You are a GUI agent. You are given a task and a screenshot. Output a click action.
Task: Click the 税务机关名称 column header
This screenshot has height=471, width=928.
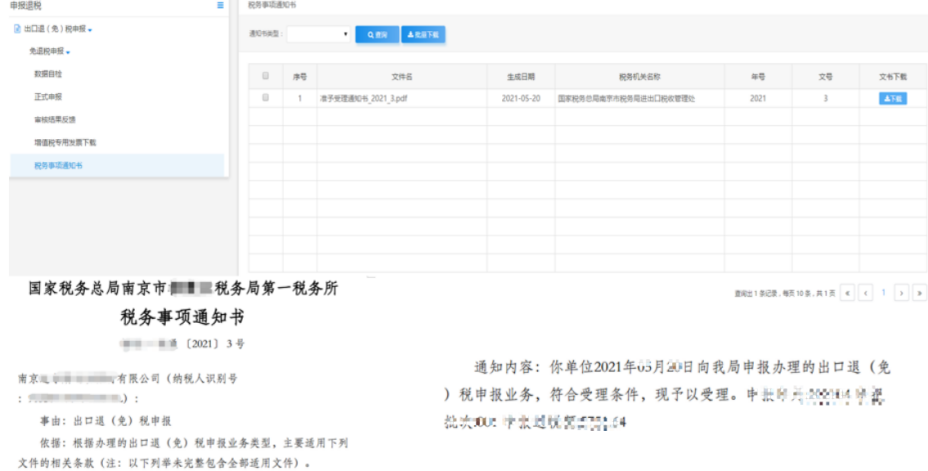point(639,77)
